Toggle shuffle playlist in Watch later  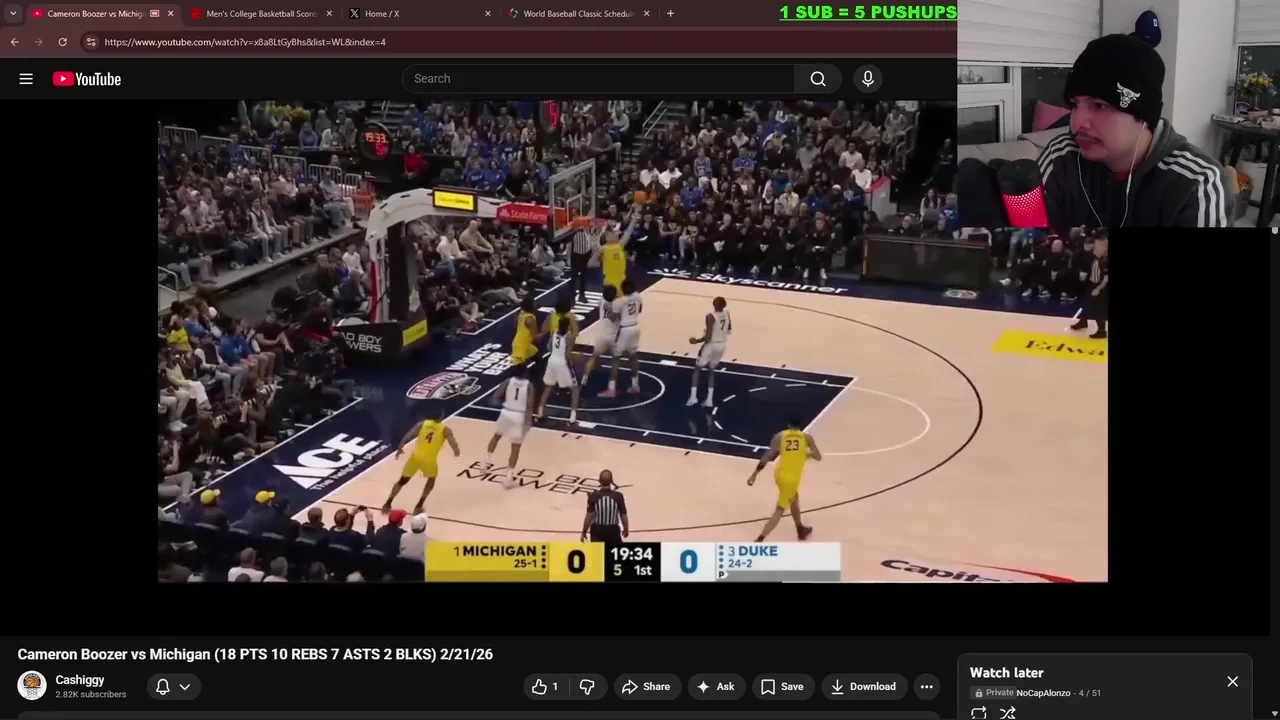pyautogui.click(x=1008, y=713)
